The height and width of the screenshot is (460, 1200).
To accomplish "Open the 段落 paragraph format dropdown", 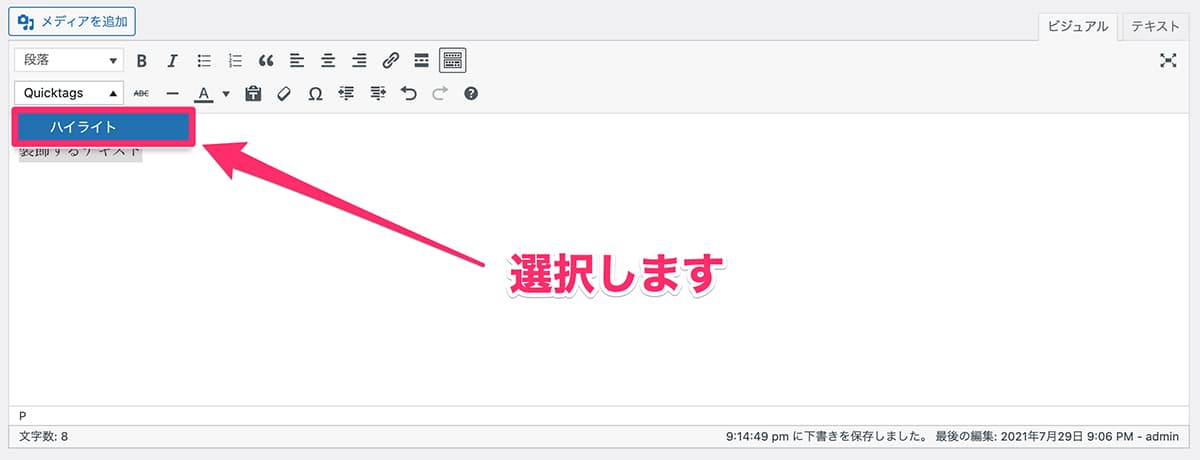I will point(69,61).
